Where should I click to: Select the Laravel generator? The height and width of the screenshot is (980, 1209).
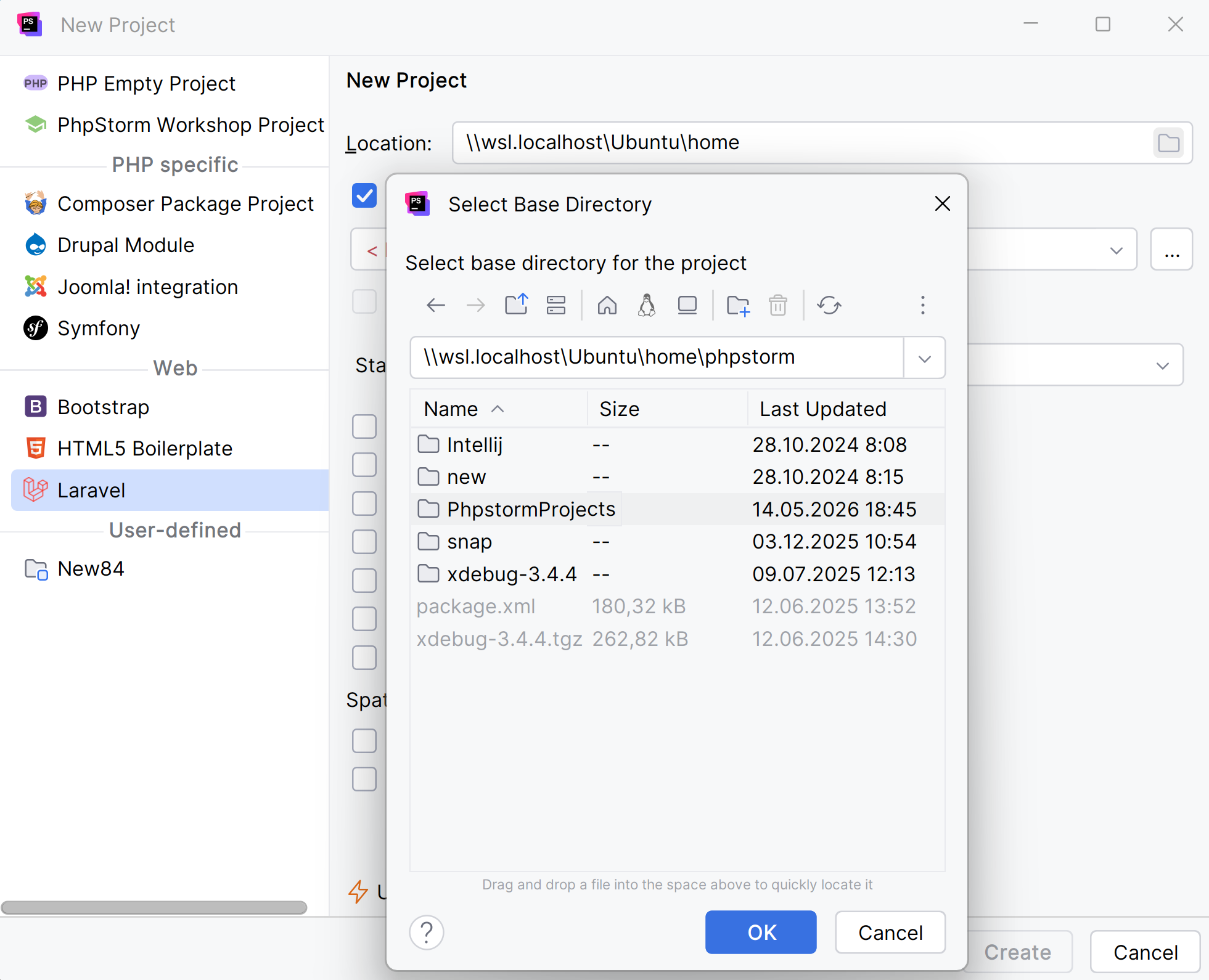170,490
